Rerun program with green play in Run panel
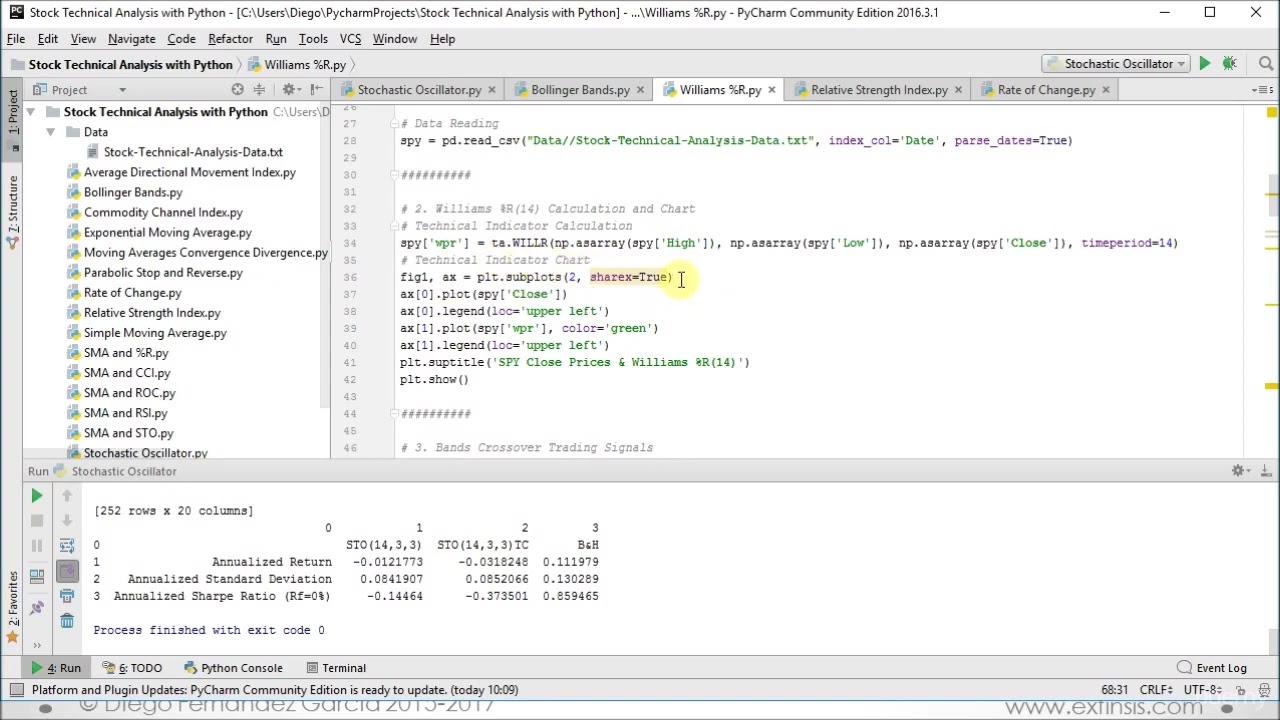Image resolution: width=1280 pixels, height=720 pixels. (x=37, y=495)
